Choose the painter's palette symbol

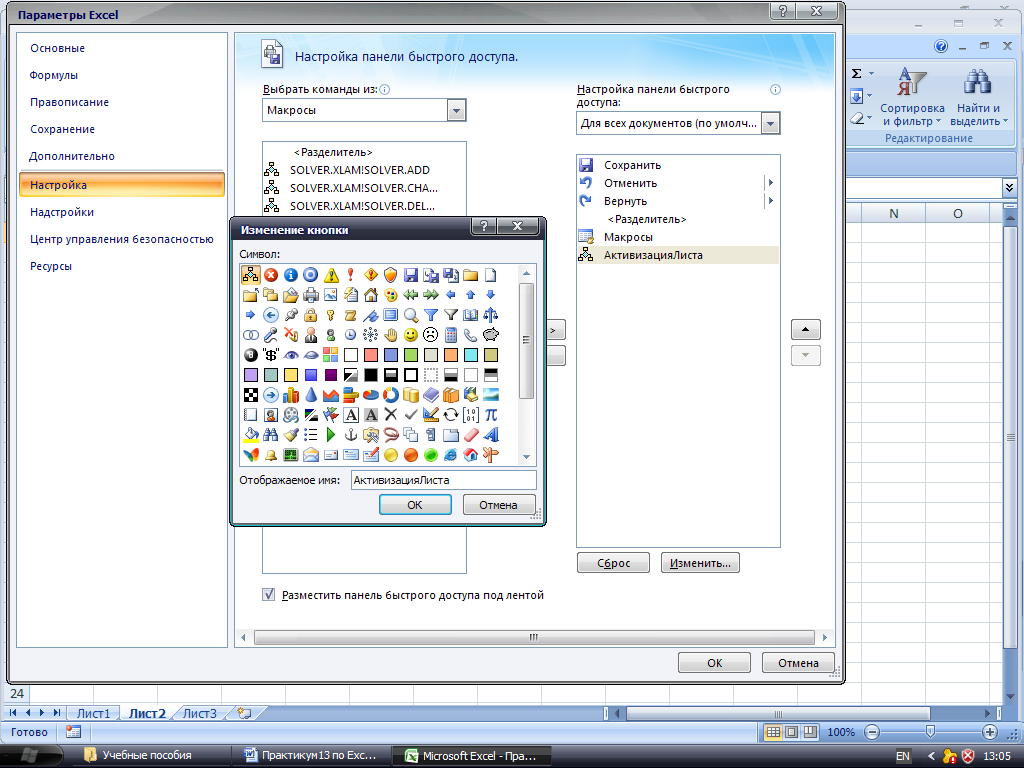pos(391,295)
